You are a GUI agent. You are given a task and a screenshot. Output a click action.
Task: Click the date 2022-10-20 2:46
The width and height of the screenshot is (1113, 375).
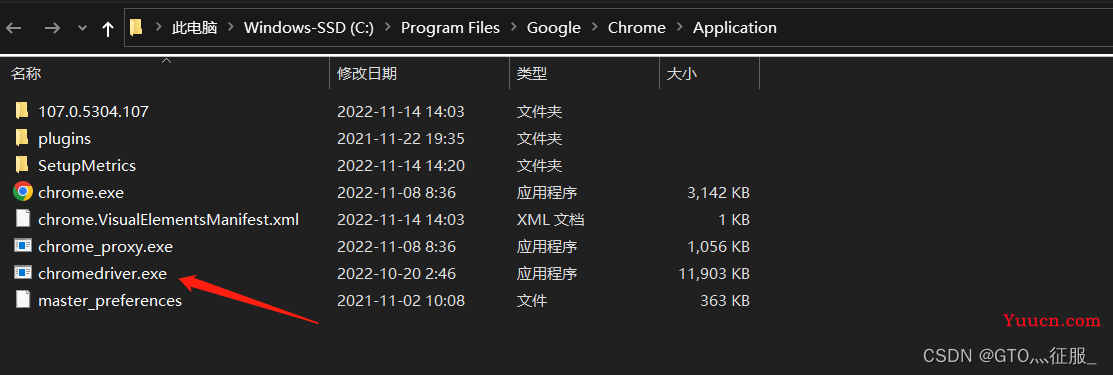coord(396,273)
